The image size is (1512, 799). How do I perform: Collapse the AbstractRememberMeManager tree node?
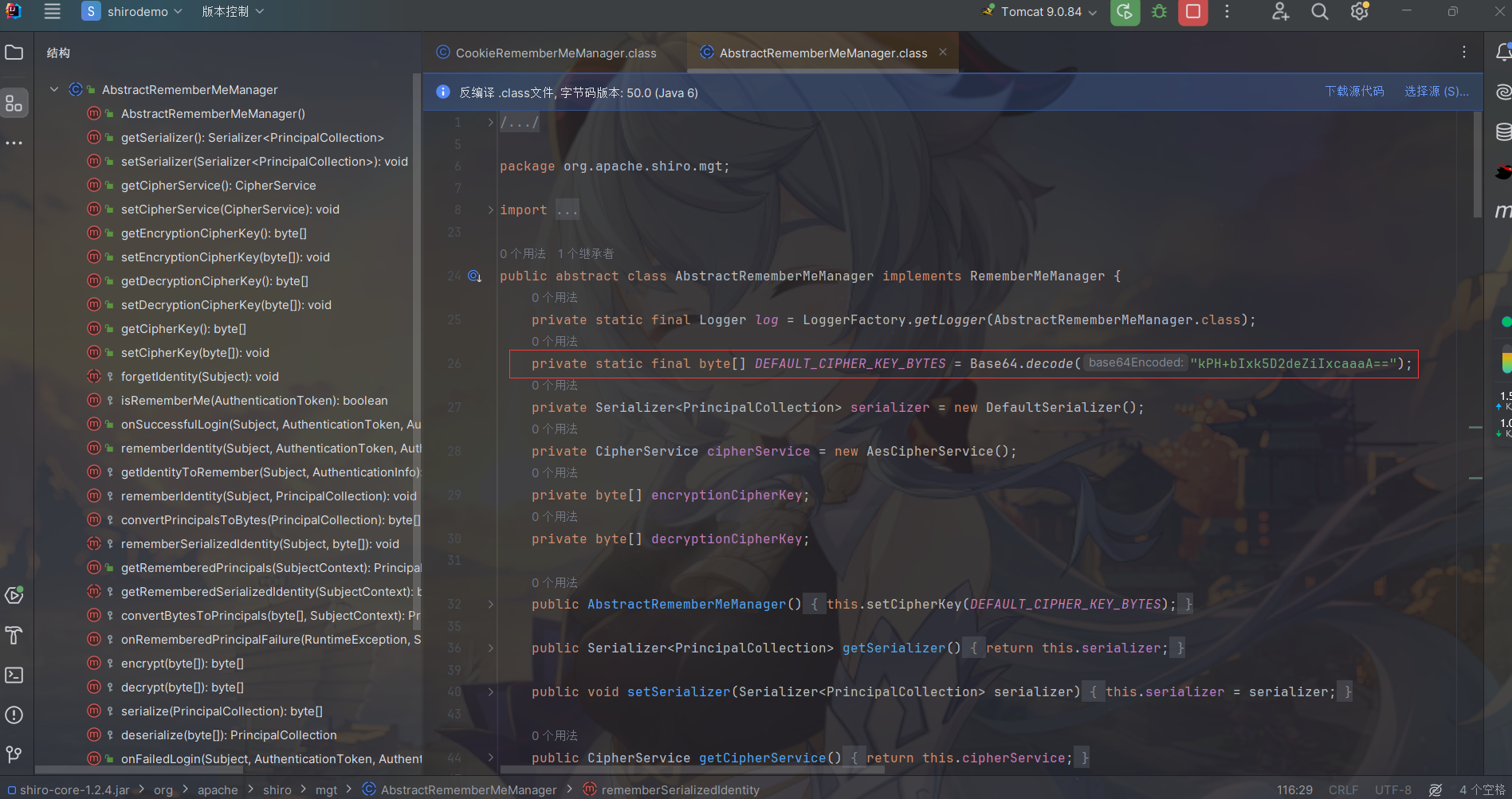54,90
